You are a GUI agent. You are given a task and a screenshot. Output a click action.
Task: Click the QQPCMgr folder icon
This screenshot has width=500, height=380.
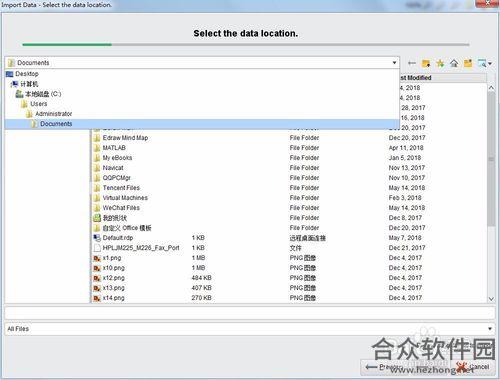tap(97, 178)
